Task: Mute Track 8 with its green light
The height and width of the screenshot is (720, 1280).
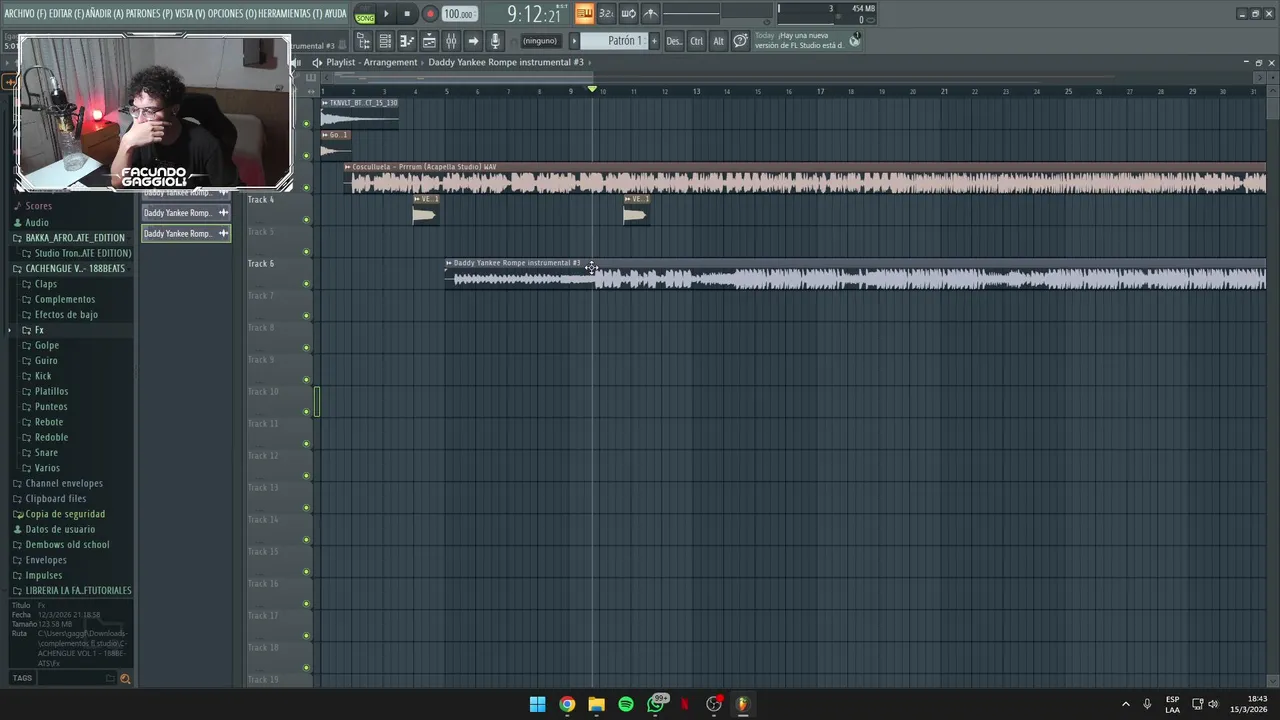Action: point(307,348)
